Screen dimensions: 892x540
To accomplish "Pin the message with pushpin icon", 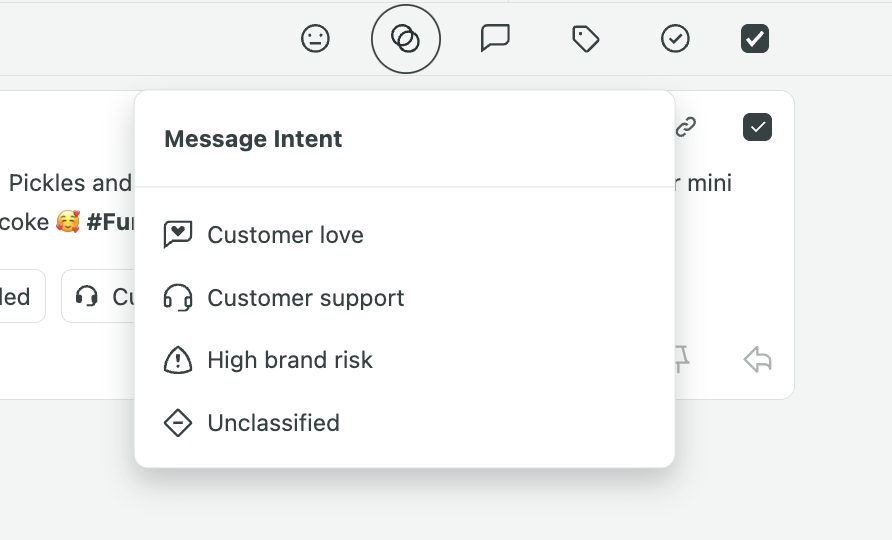I will pos(682,359).
